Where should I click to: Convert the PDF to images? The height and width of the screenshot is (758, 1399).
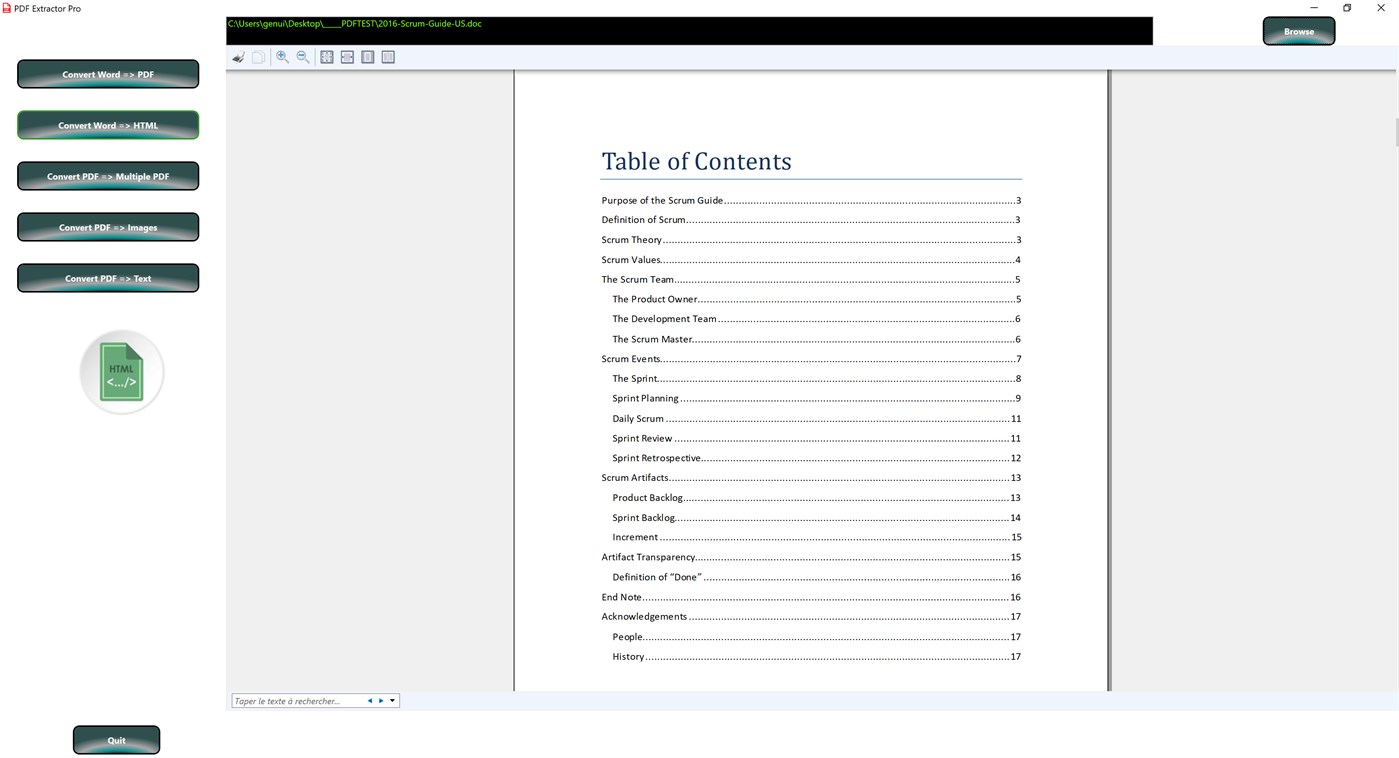(107, 226)
